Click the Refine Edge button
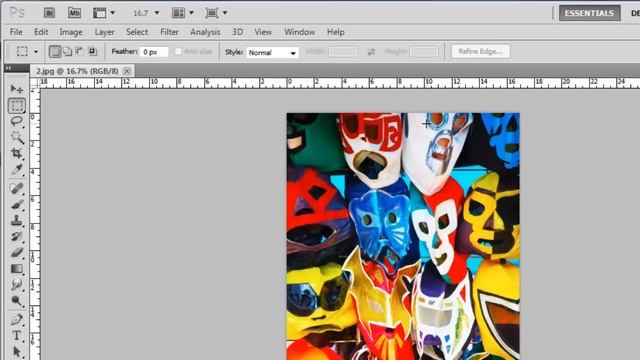Image resolution: width=640 pixels, height=360 pixels. pos(480,51)
